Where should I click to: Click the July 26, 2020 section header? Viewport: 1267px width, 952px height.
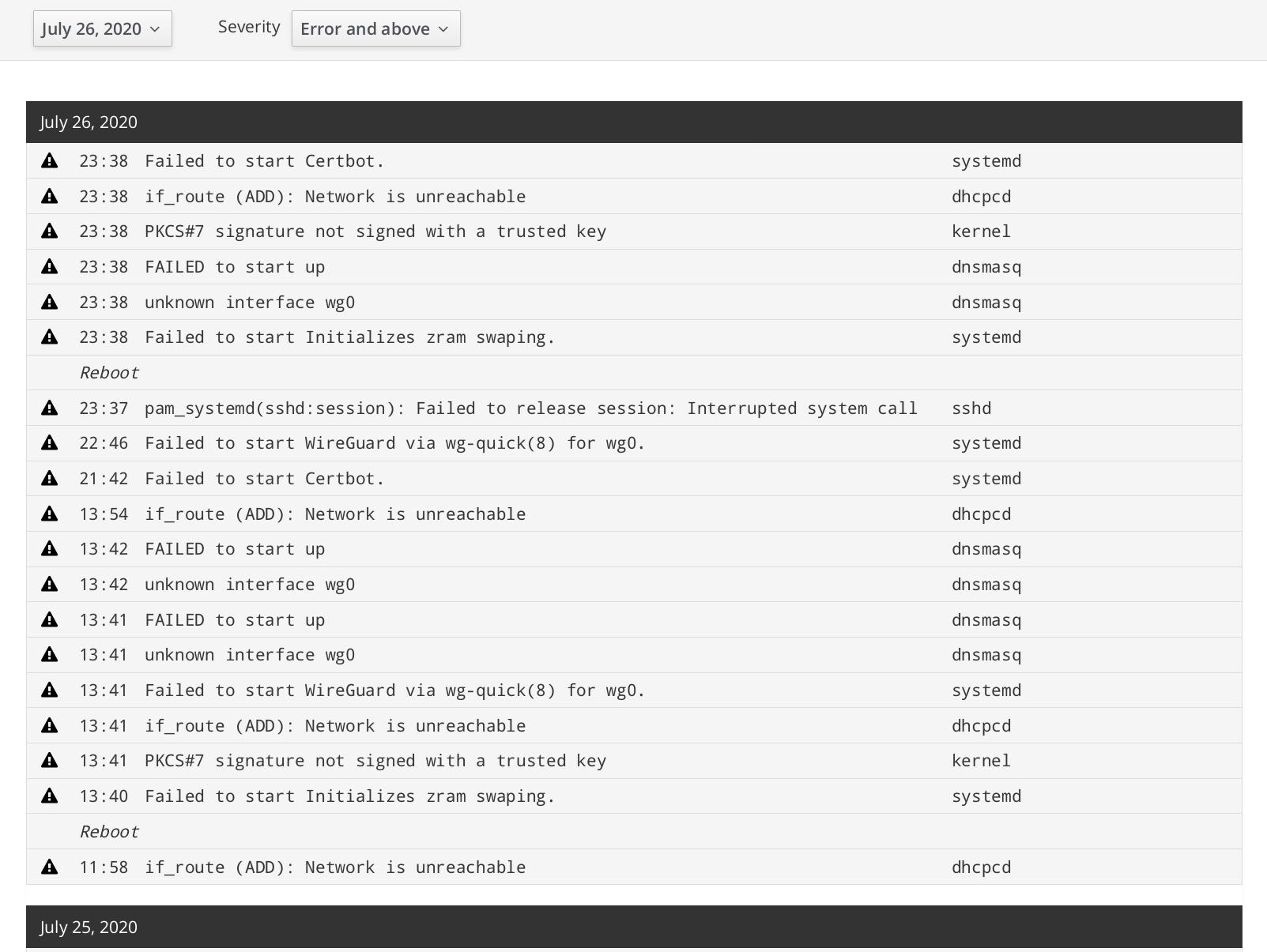click(x=634, y=122)
